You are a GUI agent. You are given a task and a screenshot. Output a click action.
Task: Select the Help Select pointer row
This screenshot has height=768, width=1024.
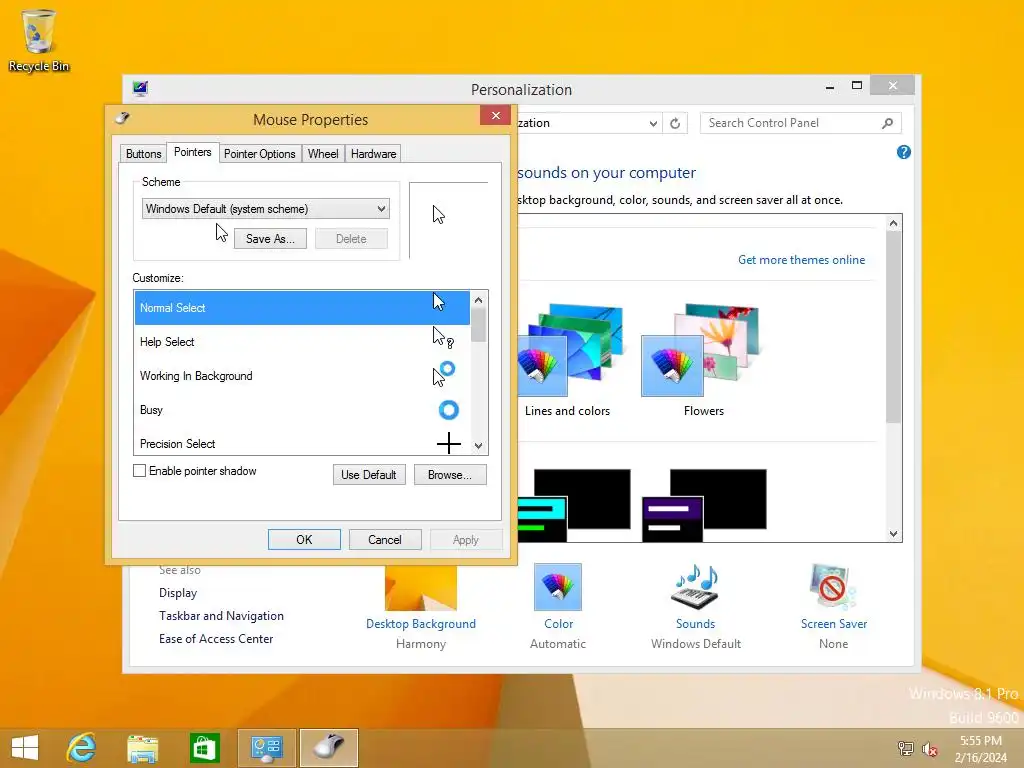pos(302,342)
